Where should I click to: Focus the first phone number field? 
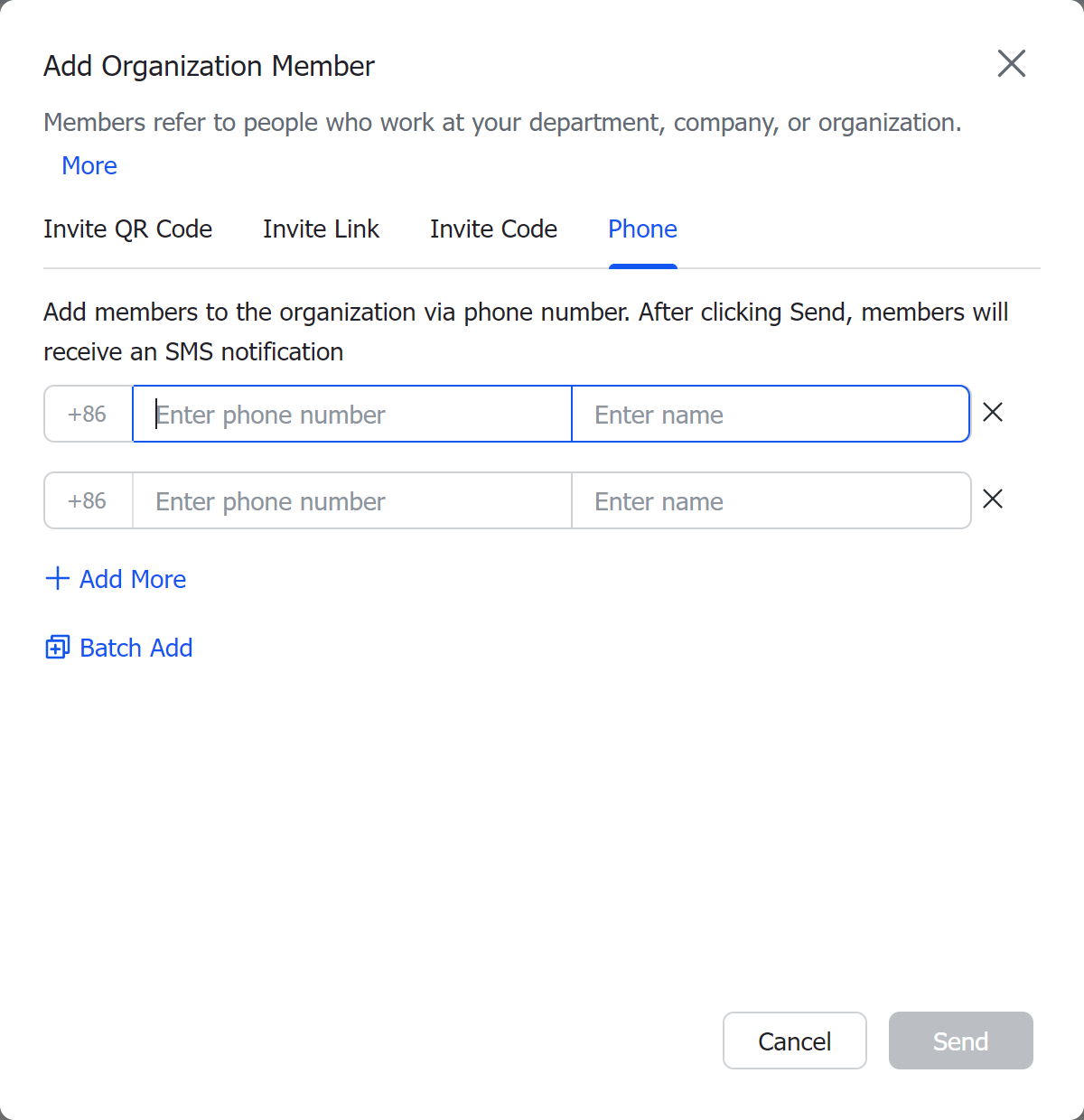coord(352,414)
